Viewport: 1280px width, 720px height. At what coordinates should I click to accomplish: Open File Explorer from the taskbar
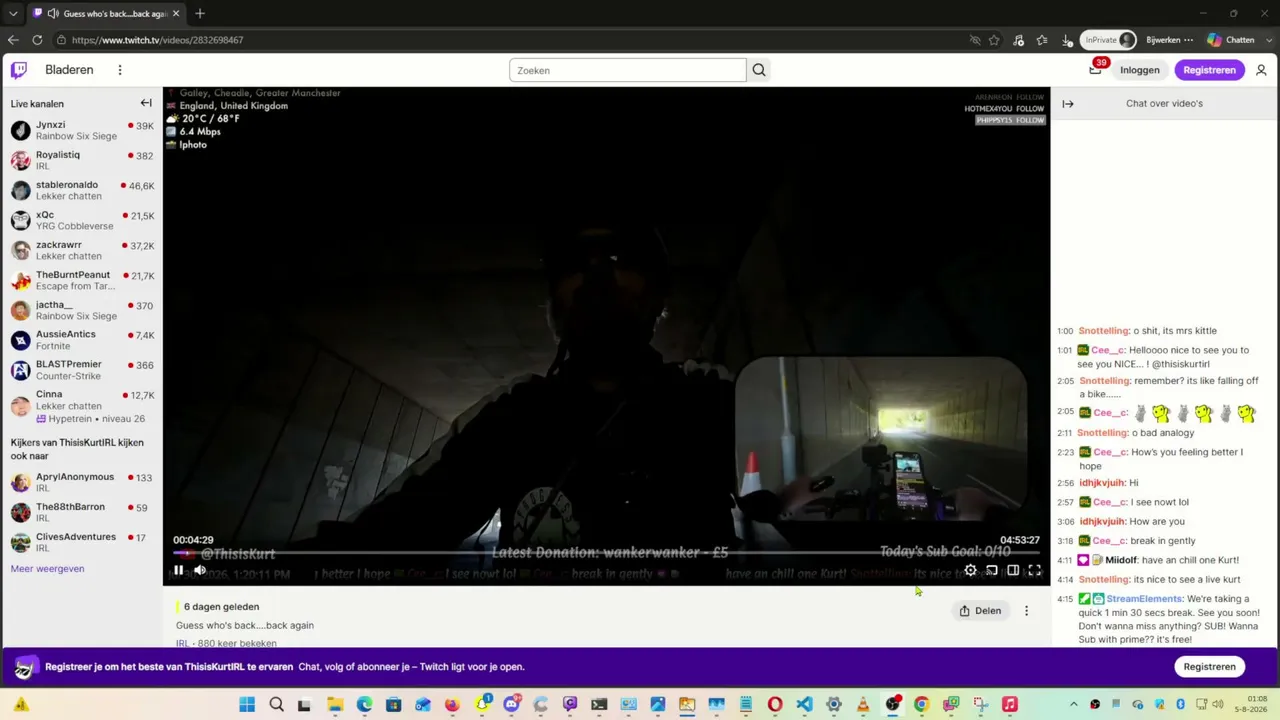335,705
